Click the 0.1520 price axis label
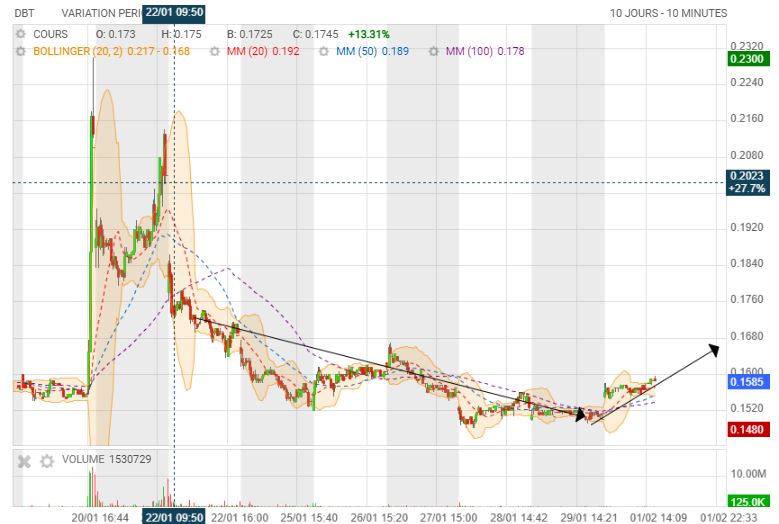 [x=747, y=408]
